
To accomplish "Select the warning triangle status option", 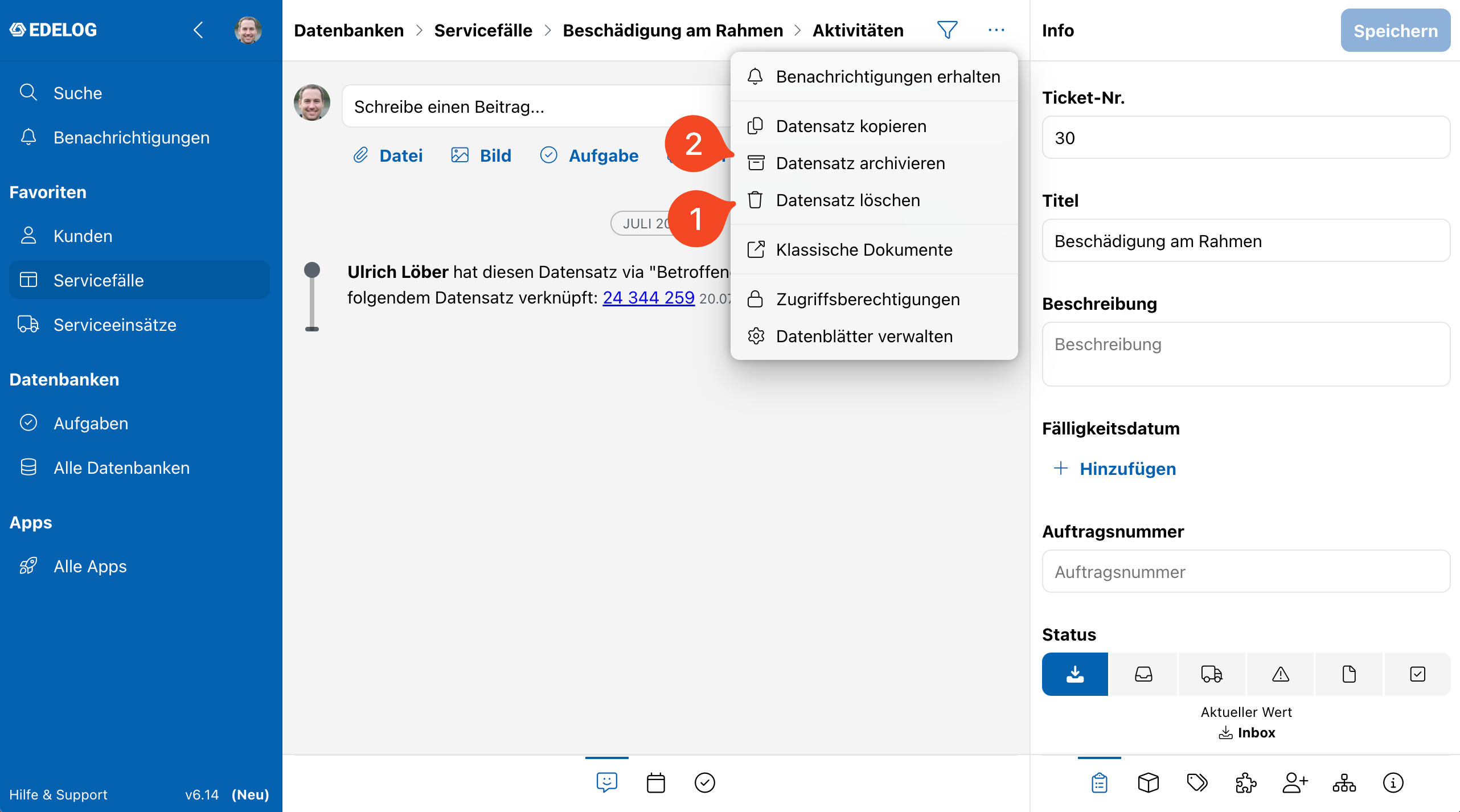I will click(x=1281, y=674).
